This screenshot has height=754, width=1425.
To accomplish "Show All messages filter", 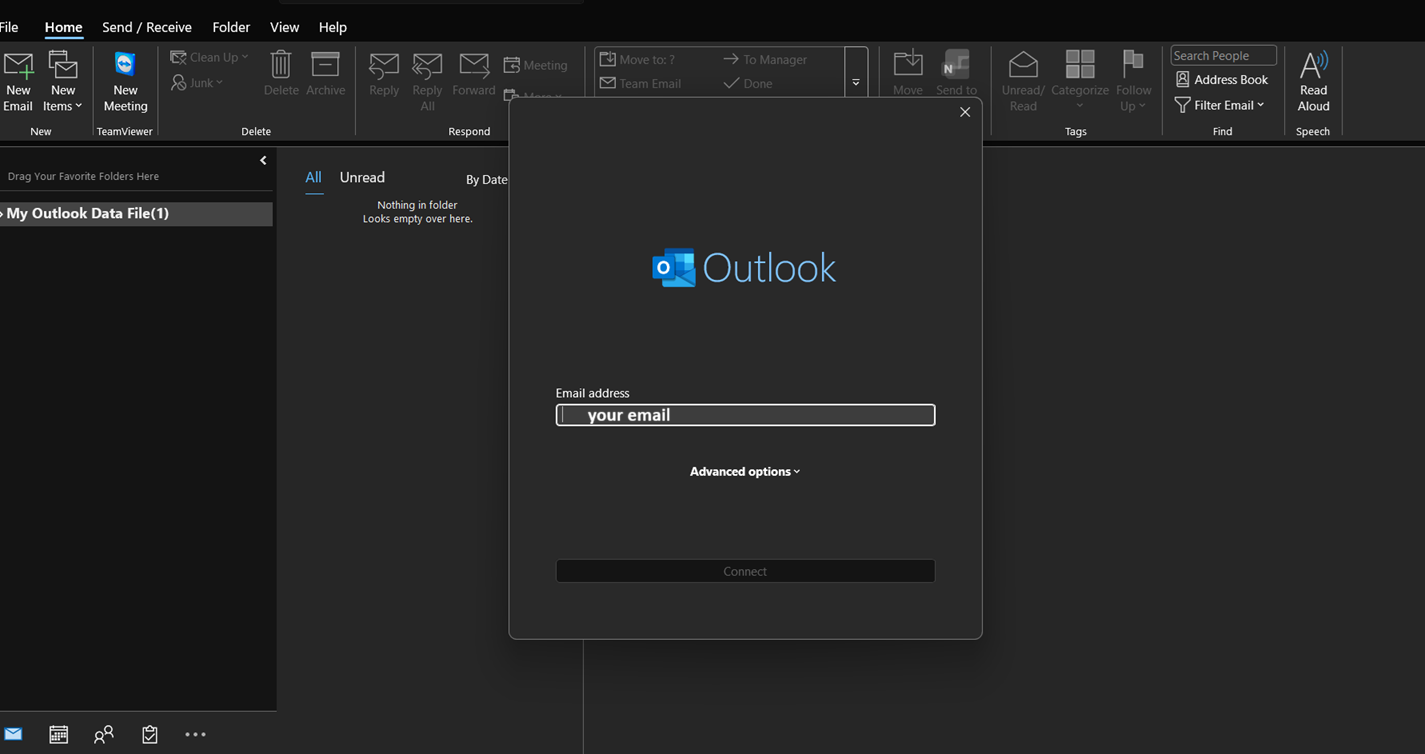I will tap(313, 177).
